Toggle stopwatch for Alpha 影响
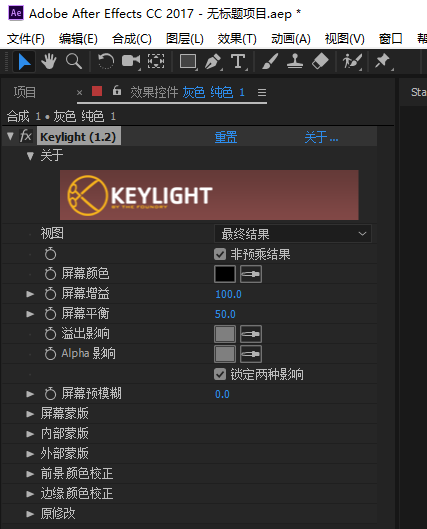Viewport: 427px width, 529px height. coord(50,354)
